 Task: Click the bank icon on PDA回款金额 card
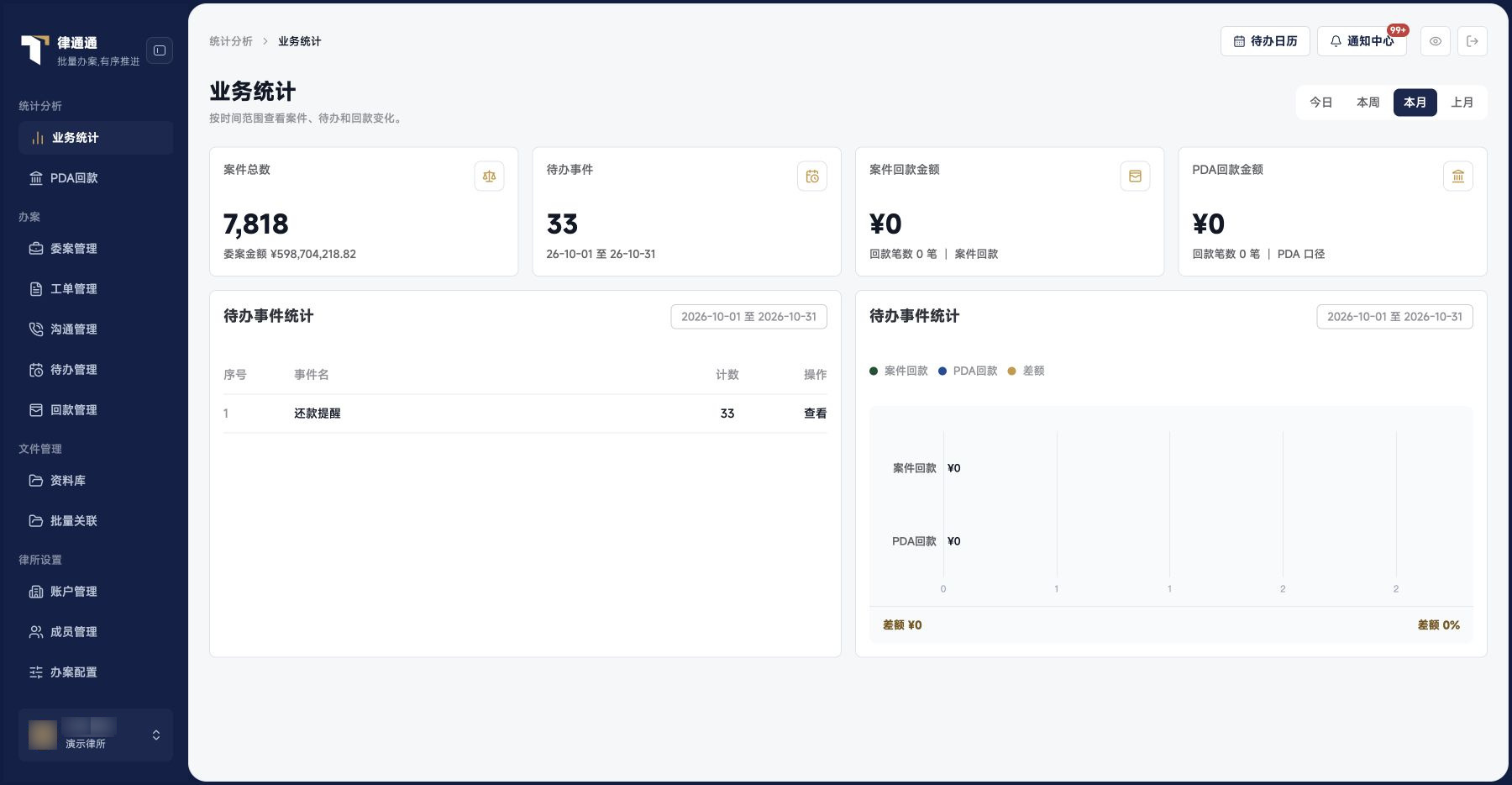tap(1458, 176)
